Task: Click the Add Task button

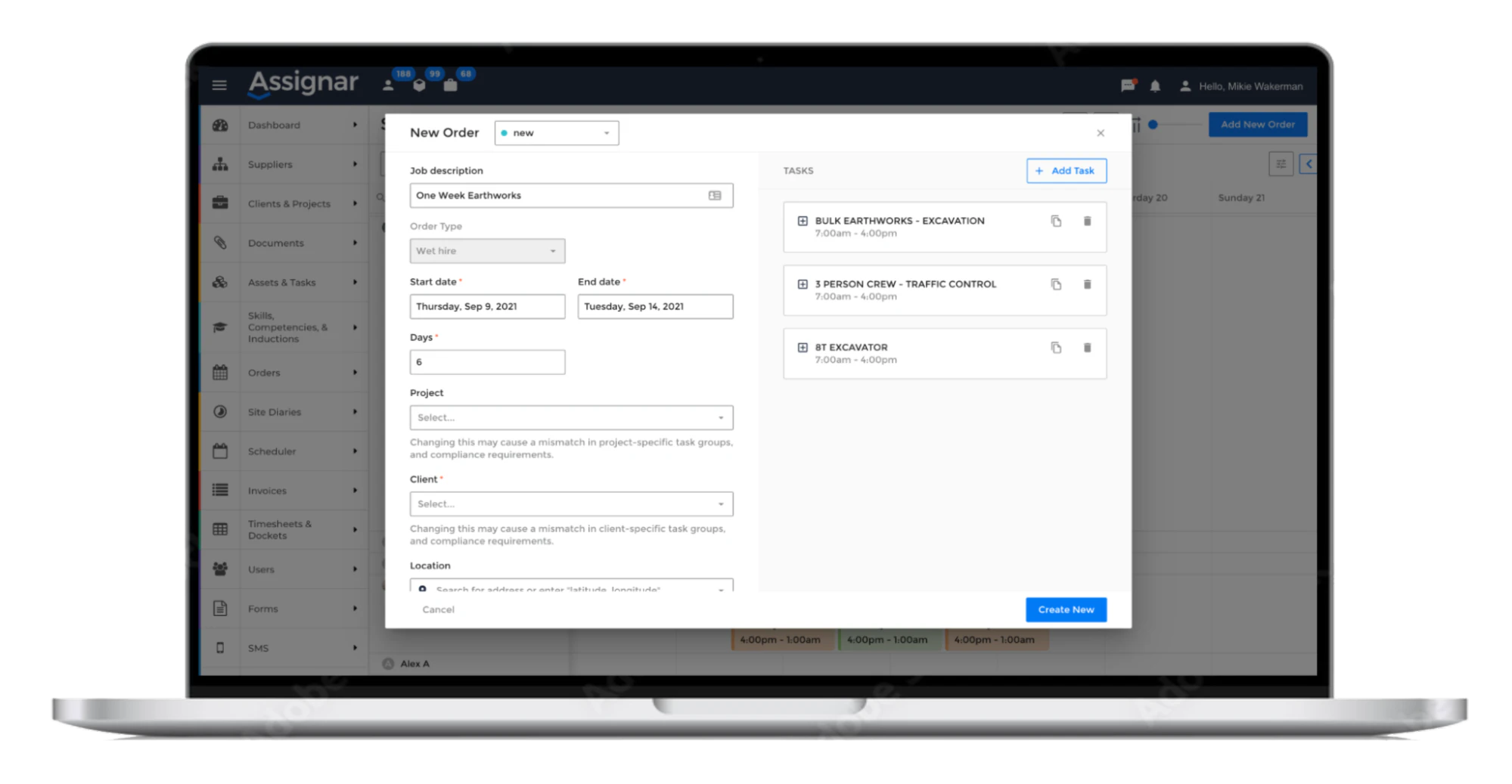Action: 1066,170
